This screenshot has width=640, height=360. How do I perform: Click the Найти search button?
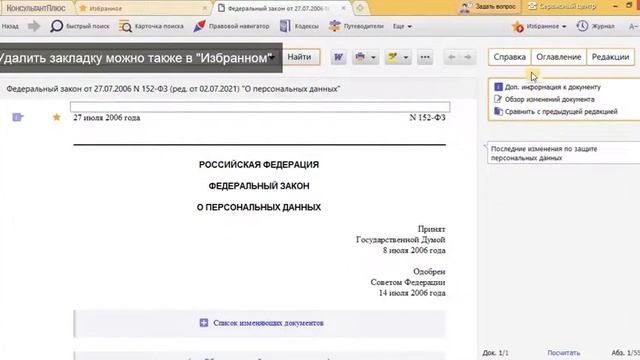(299, 57)
